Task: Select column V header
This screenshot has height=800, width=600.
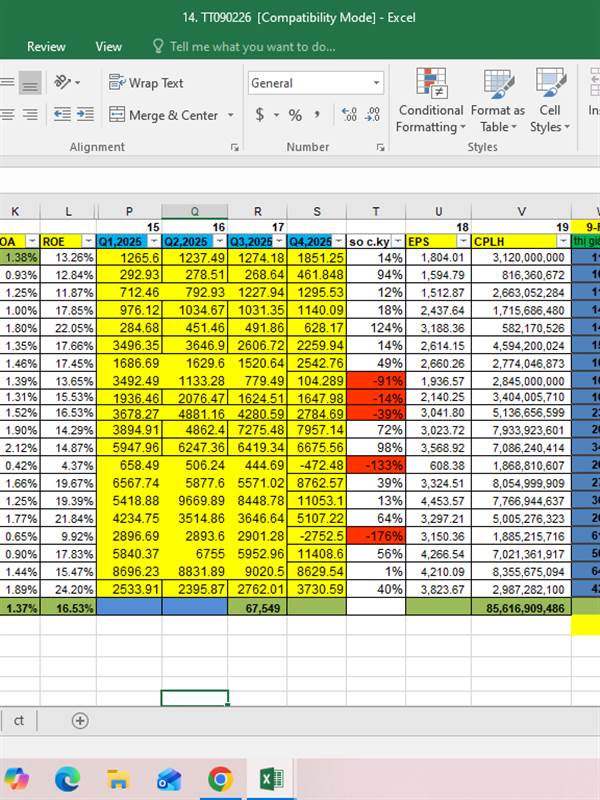Action: point(521,212)
